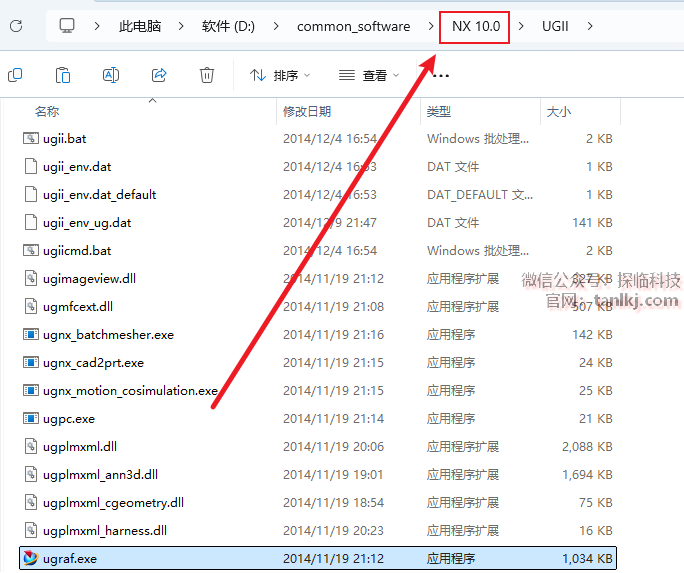Select the file name ugplmxml.dll
Viewport: 684px width, 573px height.
click(80, 447)
